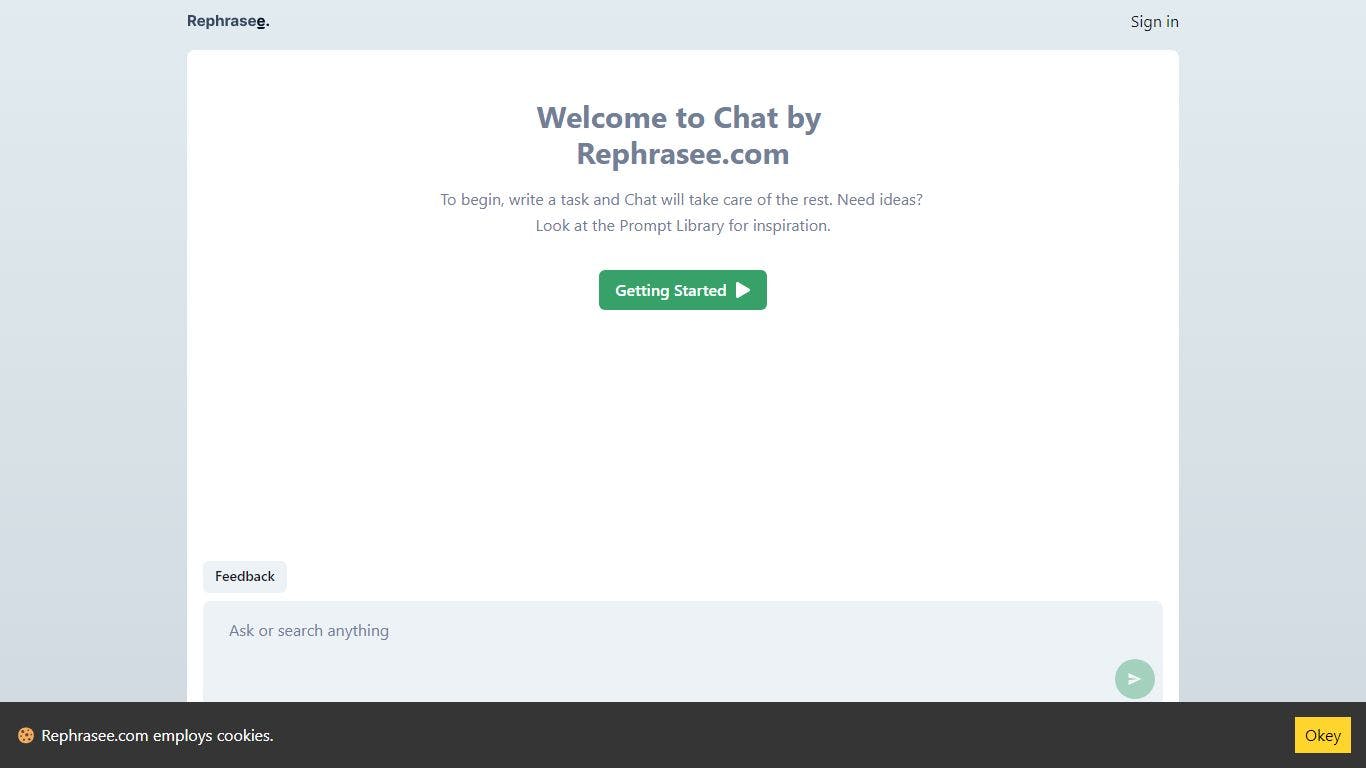Open the Rephrasee logo home link
Image resolution: width=1366 pixels, height=768 pixels.
click(228, 21)
